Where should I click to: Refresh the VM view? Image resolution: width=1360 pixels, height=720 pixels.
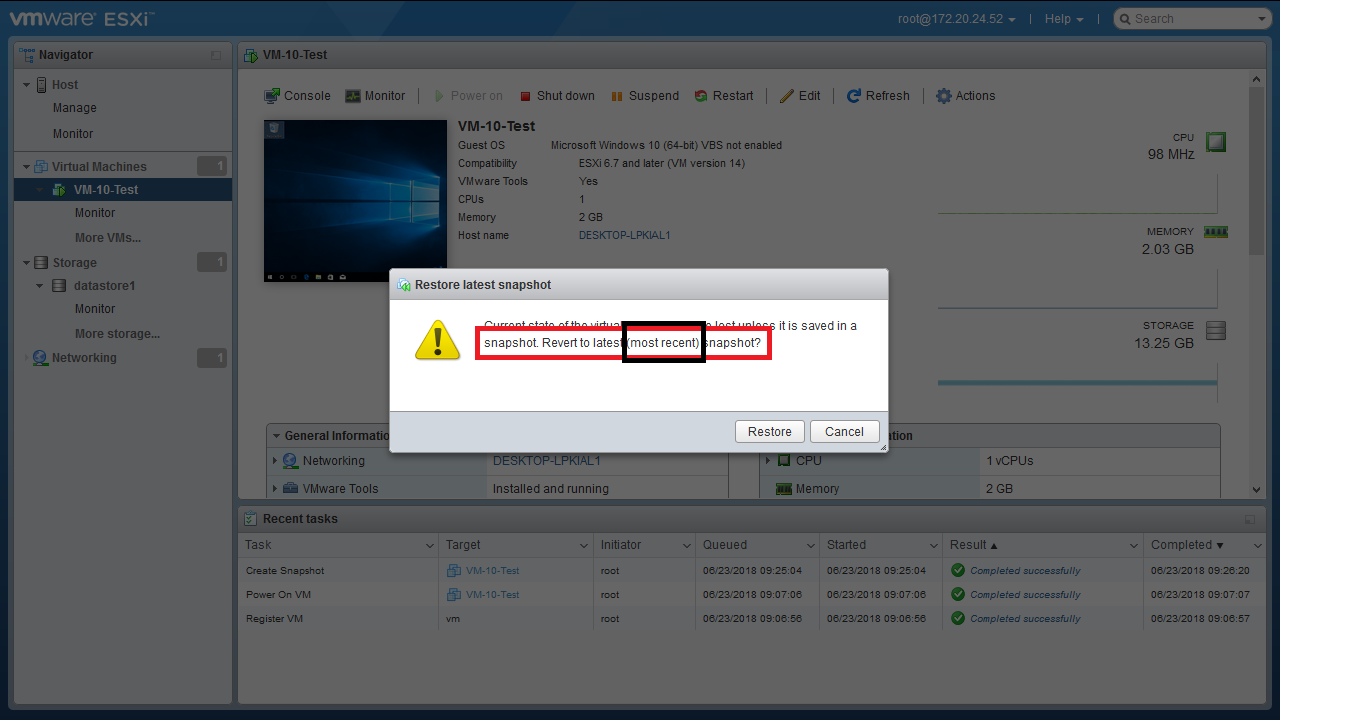(854, 96)
